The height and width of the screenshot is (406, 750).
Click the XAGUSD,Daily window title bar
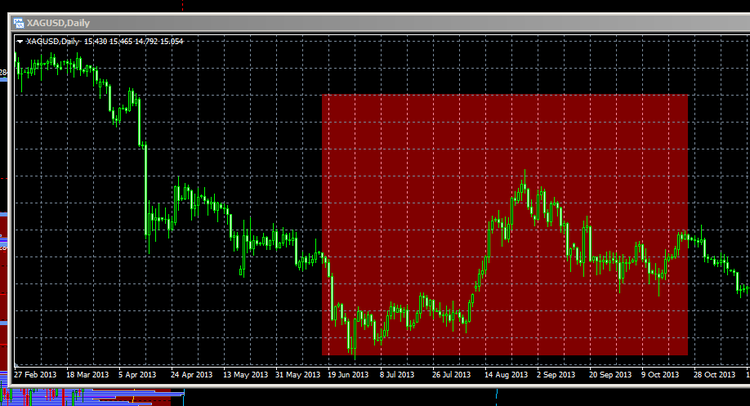tap(380, 23)
